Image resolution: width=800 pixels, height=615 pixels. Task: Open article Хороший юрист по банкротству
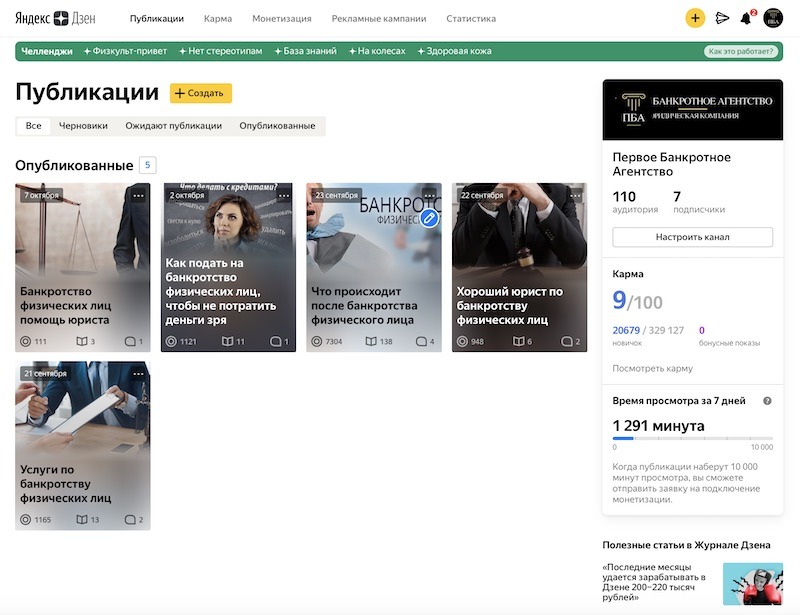tap(519, 267)
